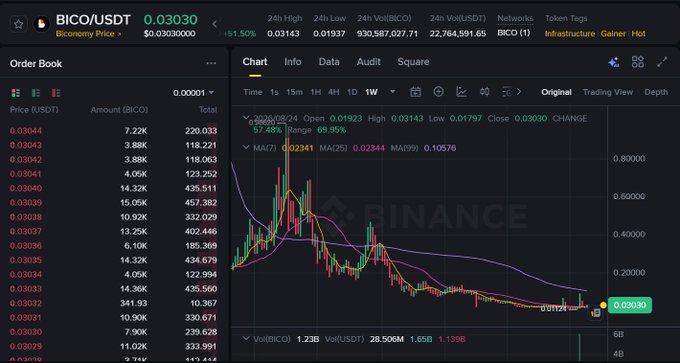Screen dimensions: 680x363
Task: Switch to Depth chart view
Action: (x=656, y=92)
